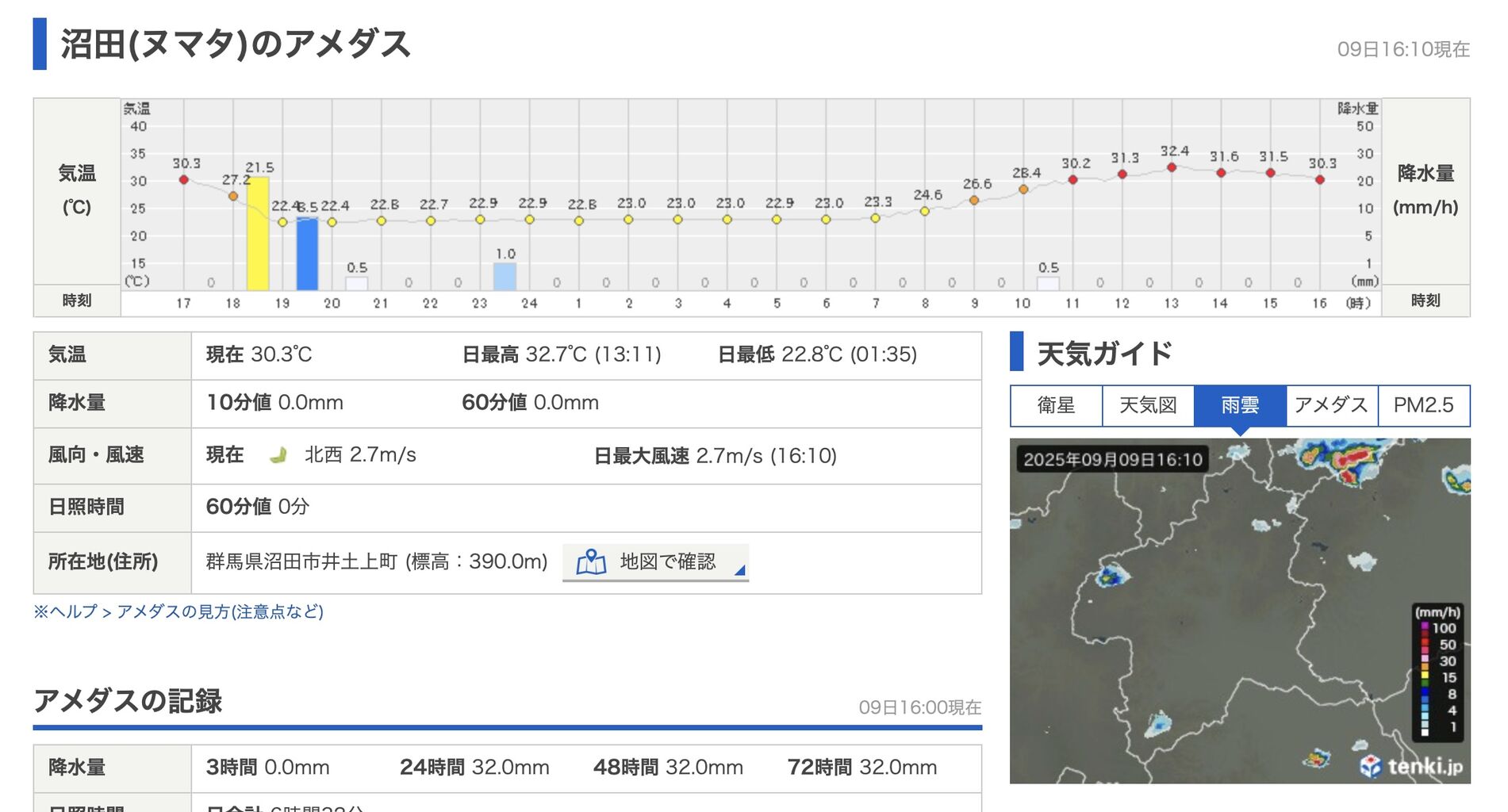This screenshot has width=1508, height=812.
Task: Click the 72時間 32.0mm record value
Action: click(x=861, y=768)
